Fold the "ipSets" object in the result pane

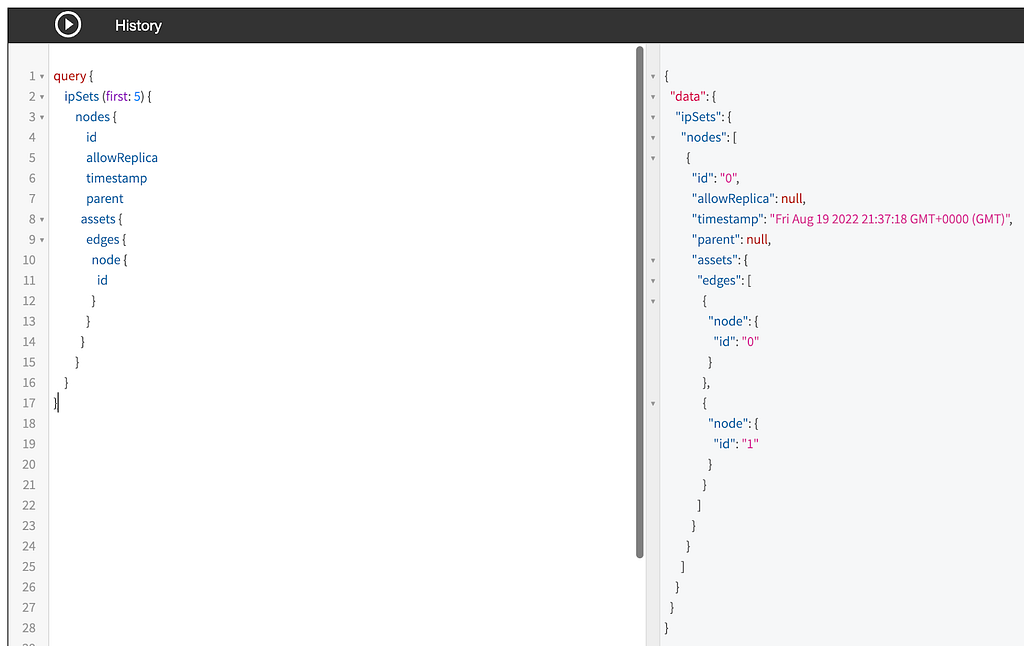tap(653, 118)
